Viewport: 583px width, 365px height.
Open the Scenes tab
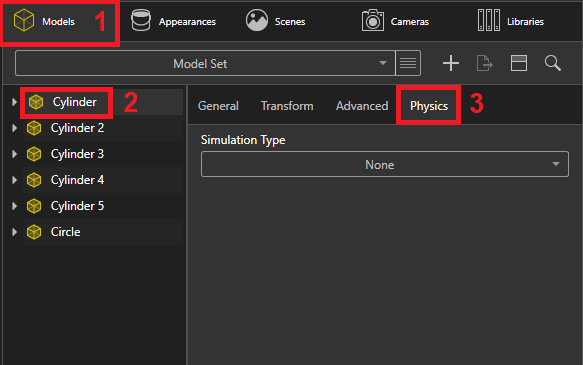coord(276,21)
